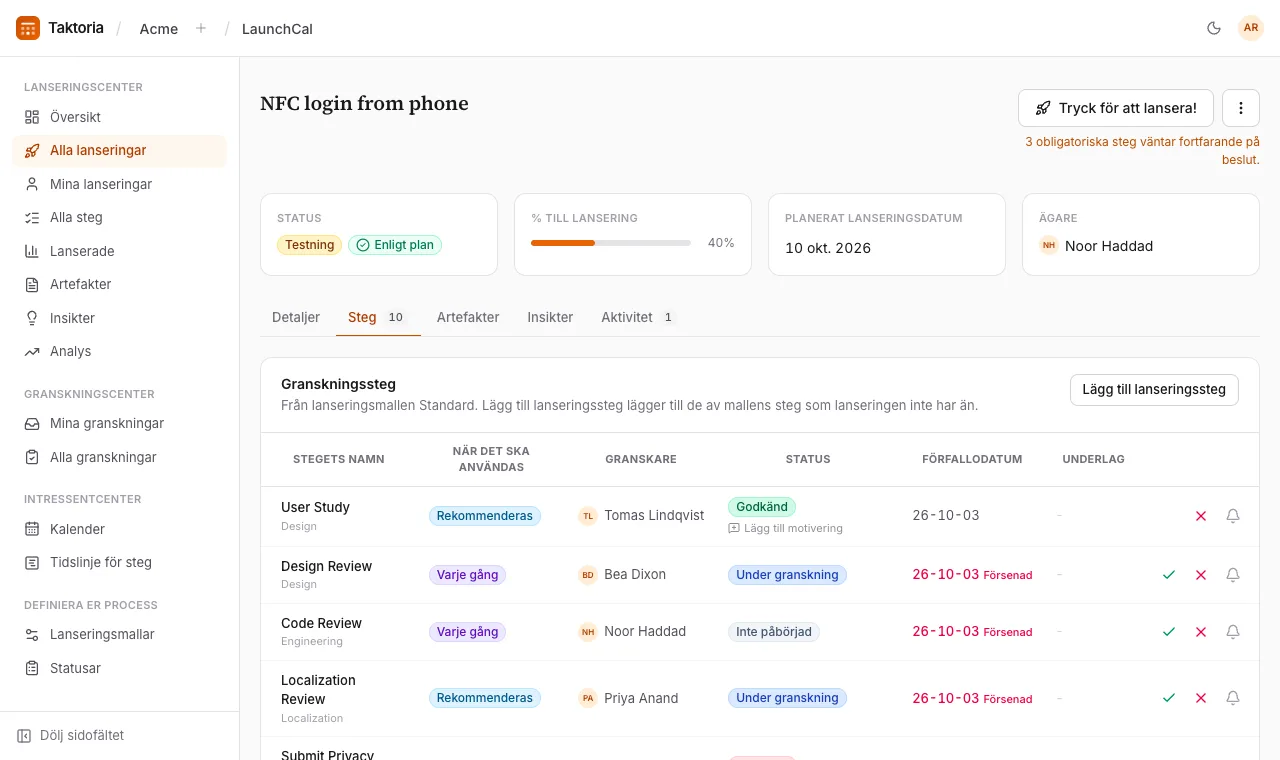
Task: Click the plus icon next to Acme
Action: [x=201, y=28]
